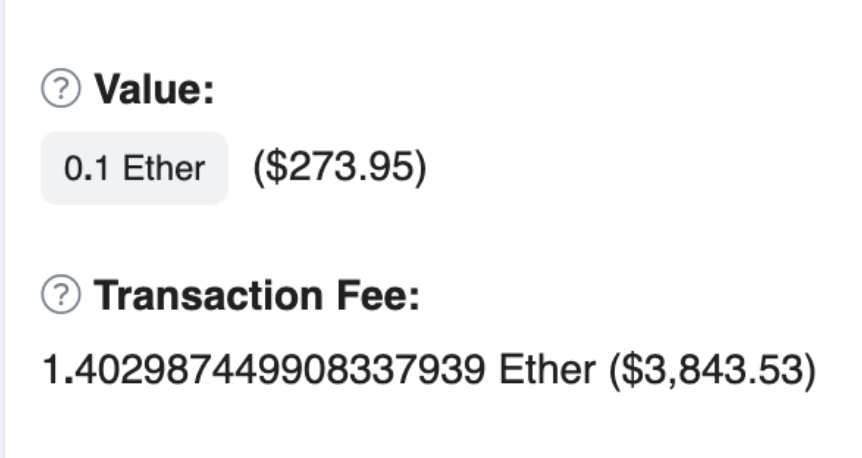This screenshot has width=862, height=458.
Task: Click the leading 1 of the fee amount
Action: point(50,371)
